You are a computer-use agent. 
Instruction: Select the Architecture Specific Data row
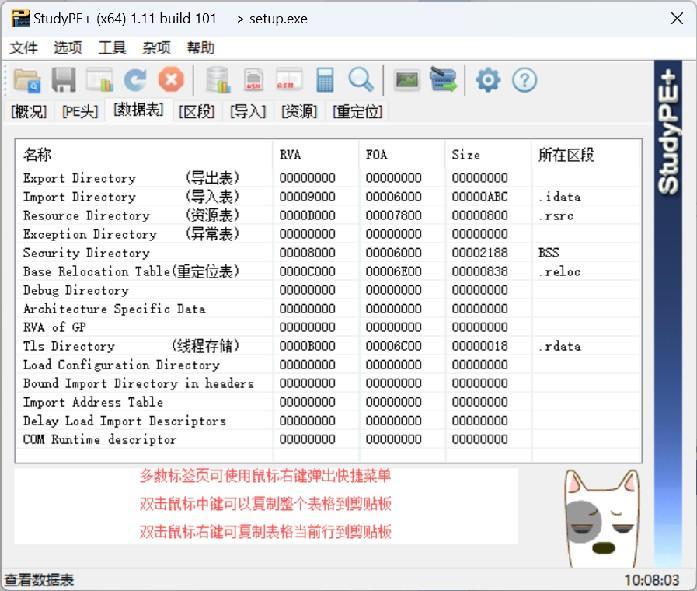point(328,309)
